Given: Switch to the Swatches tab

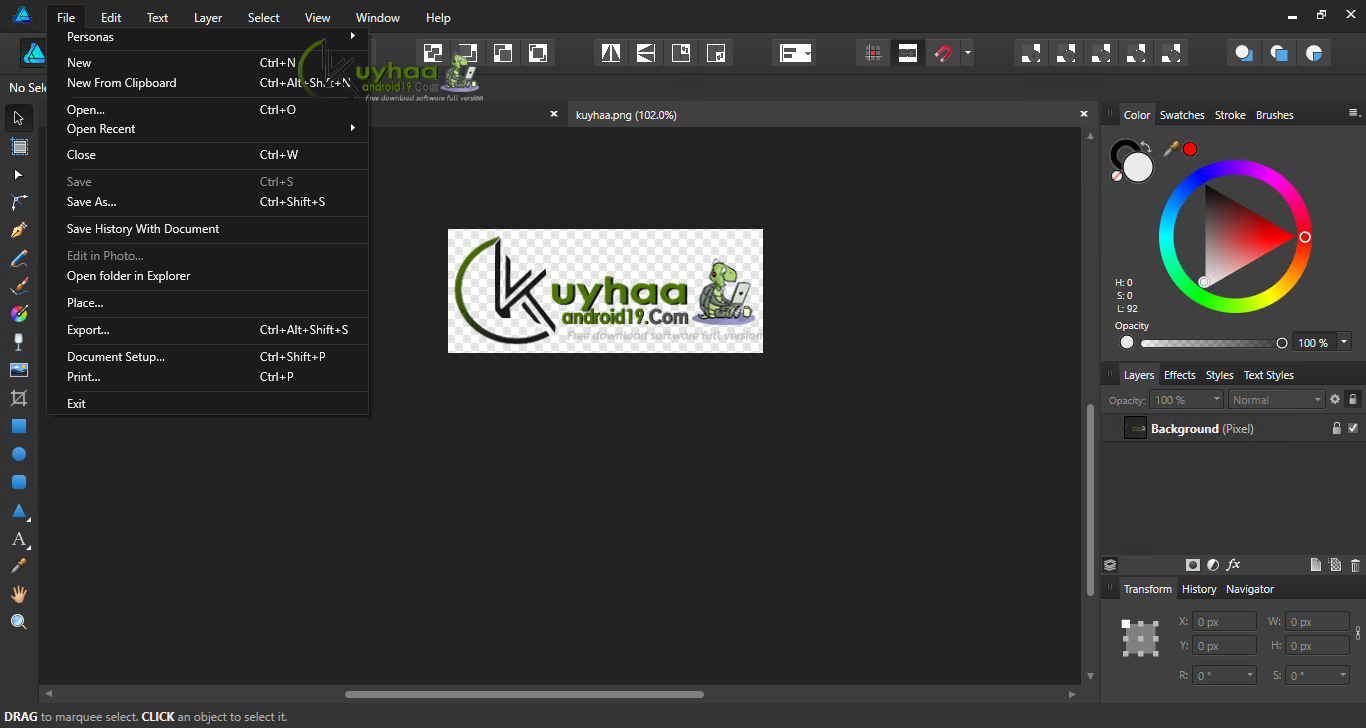Looking at the screenshot, I should click(x=1181, y=114).
